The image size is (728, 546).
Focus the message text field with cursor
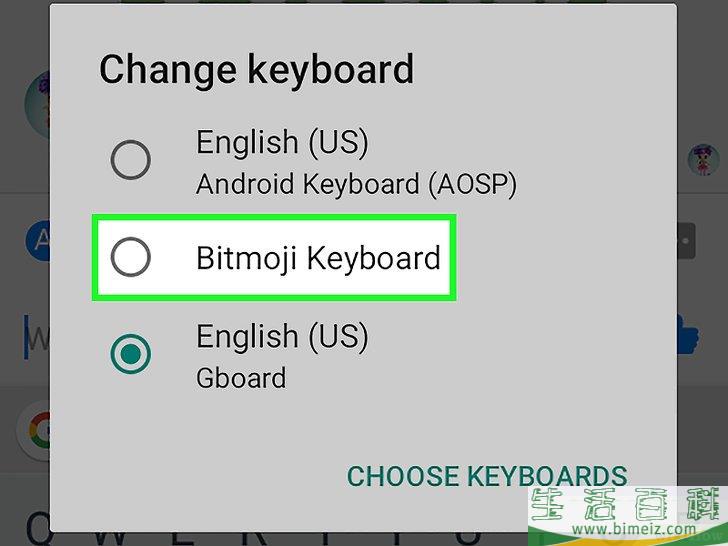point(36,338)
